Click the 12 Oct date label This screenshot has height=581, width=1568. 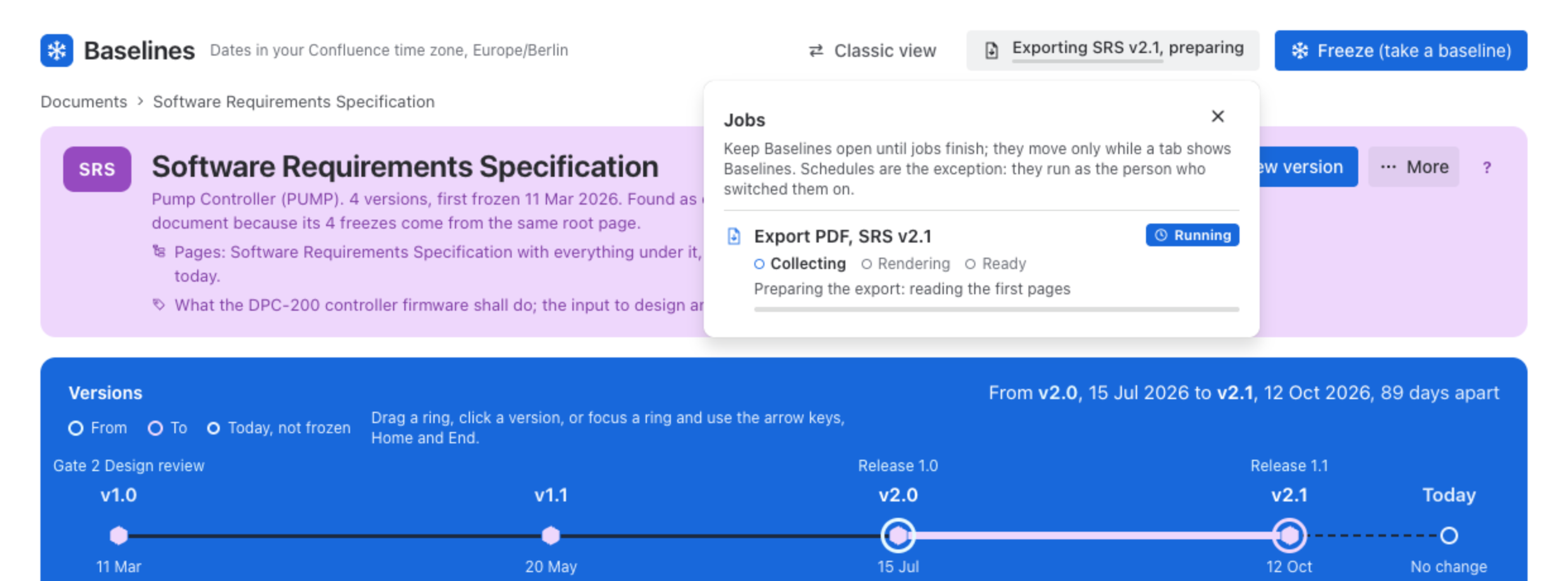pyautogui.click(x=1289, y=567)
